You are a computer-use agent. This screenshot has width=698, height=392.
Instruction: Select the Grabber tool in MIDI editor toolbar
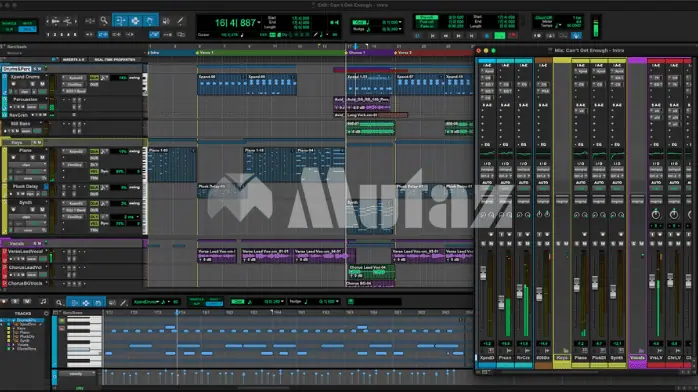(x=98, y=303)
